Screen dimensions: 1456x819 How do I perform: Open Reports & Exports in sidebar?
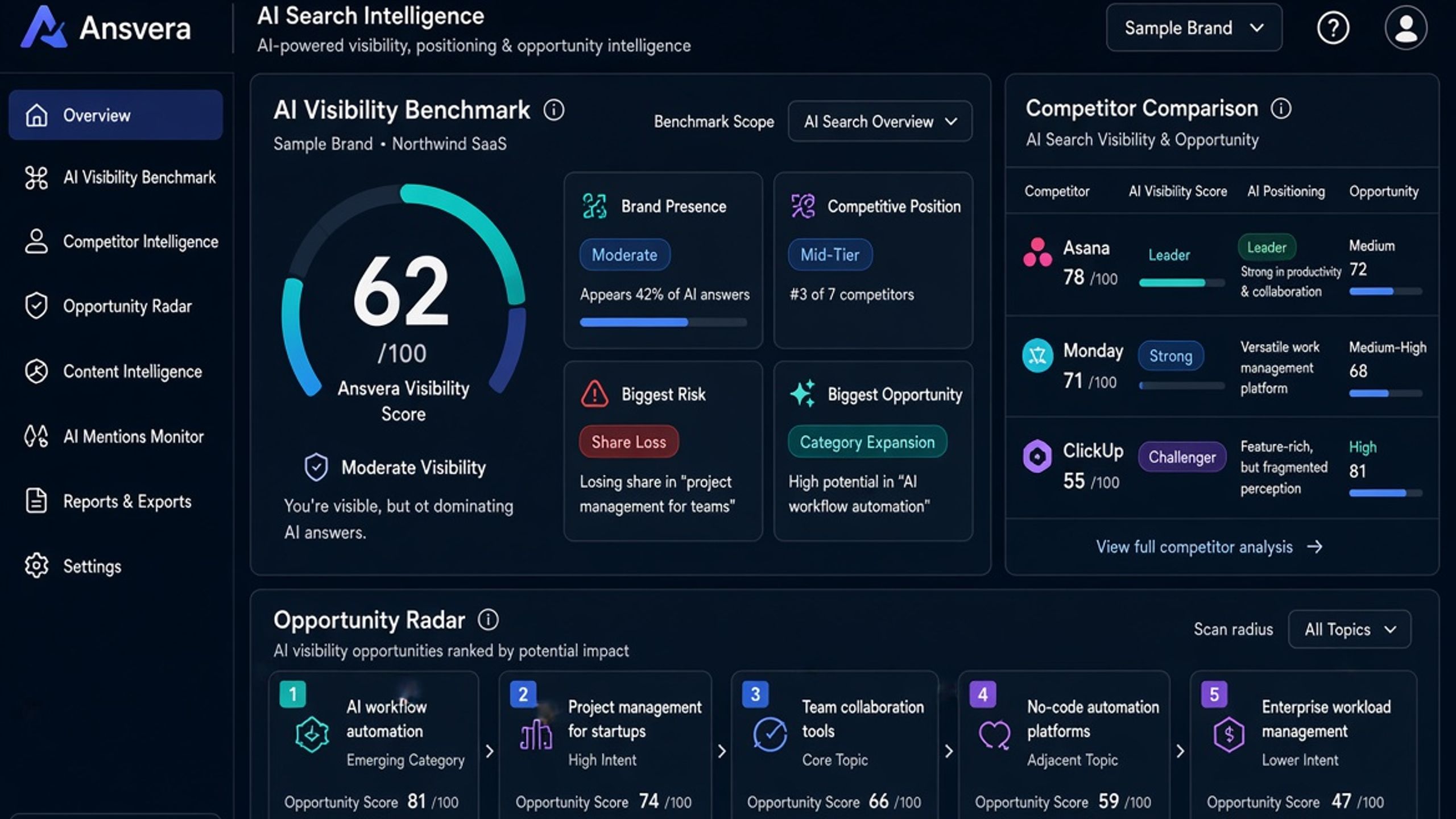(108, 501)
